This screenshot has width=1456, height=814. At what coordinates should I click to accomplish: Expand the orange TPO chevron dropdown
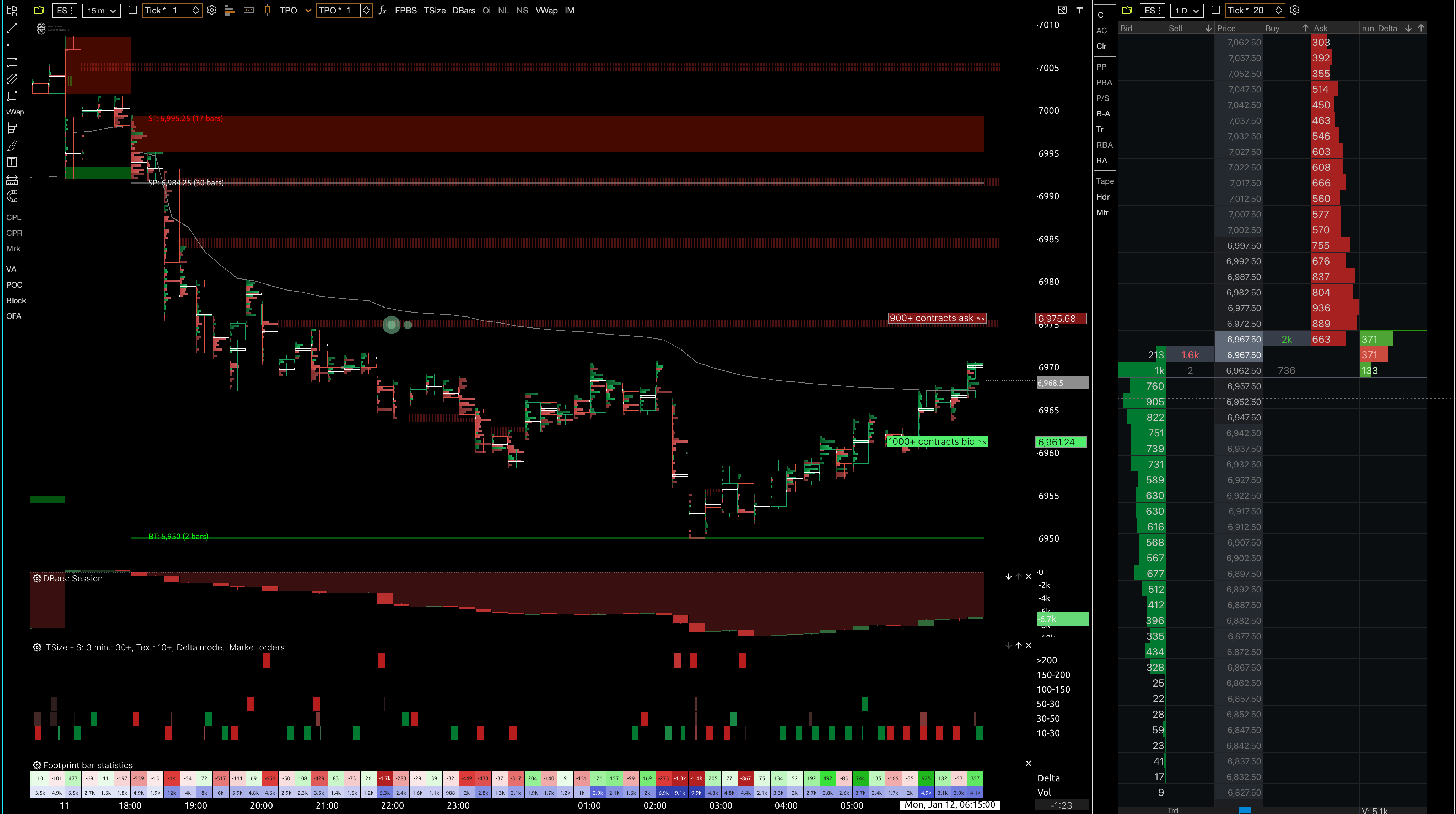click(308, 10)
